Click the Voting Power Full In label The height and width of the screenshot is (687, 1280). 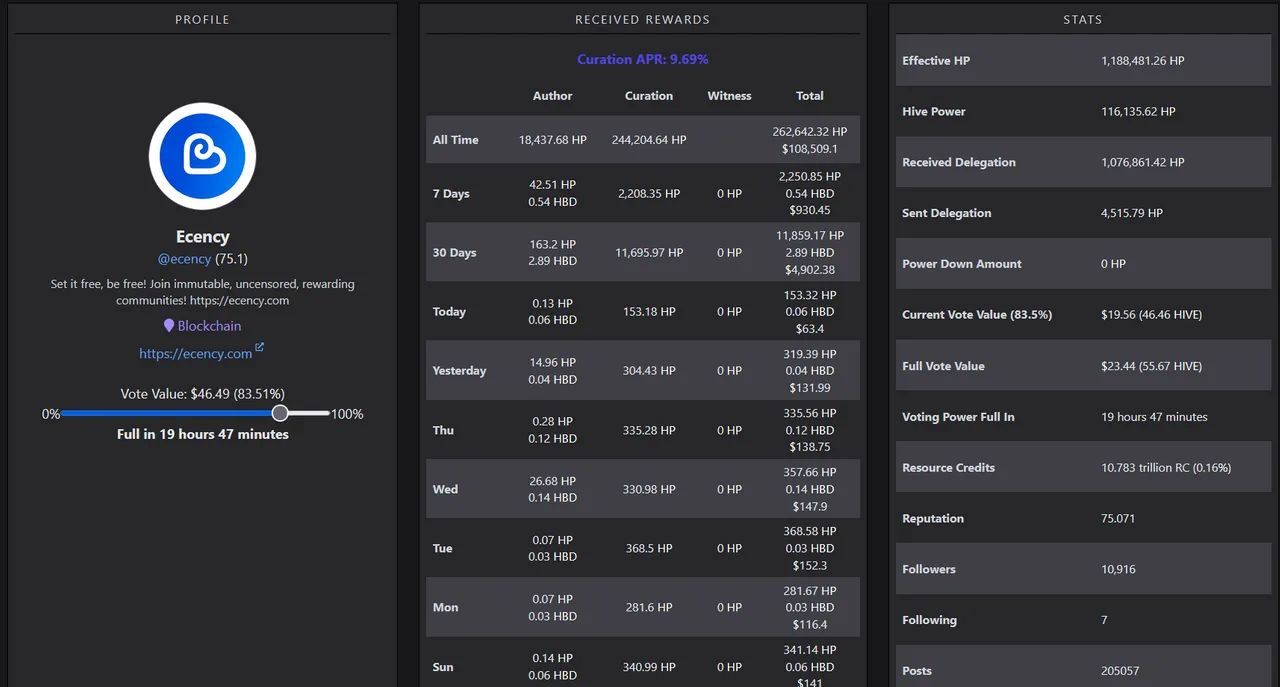pos(958,417)
